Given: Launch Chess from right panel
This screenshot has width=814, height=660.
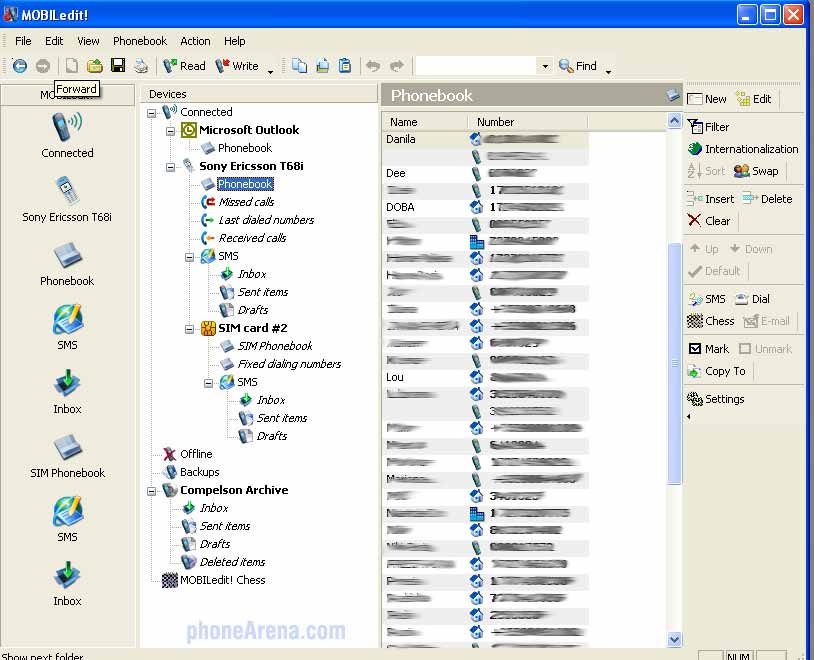Looking at the screenshot, I should pos(710,321).
